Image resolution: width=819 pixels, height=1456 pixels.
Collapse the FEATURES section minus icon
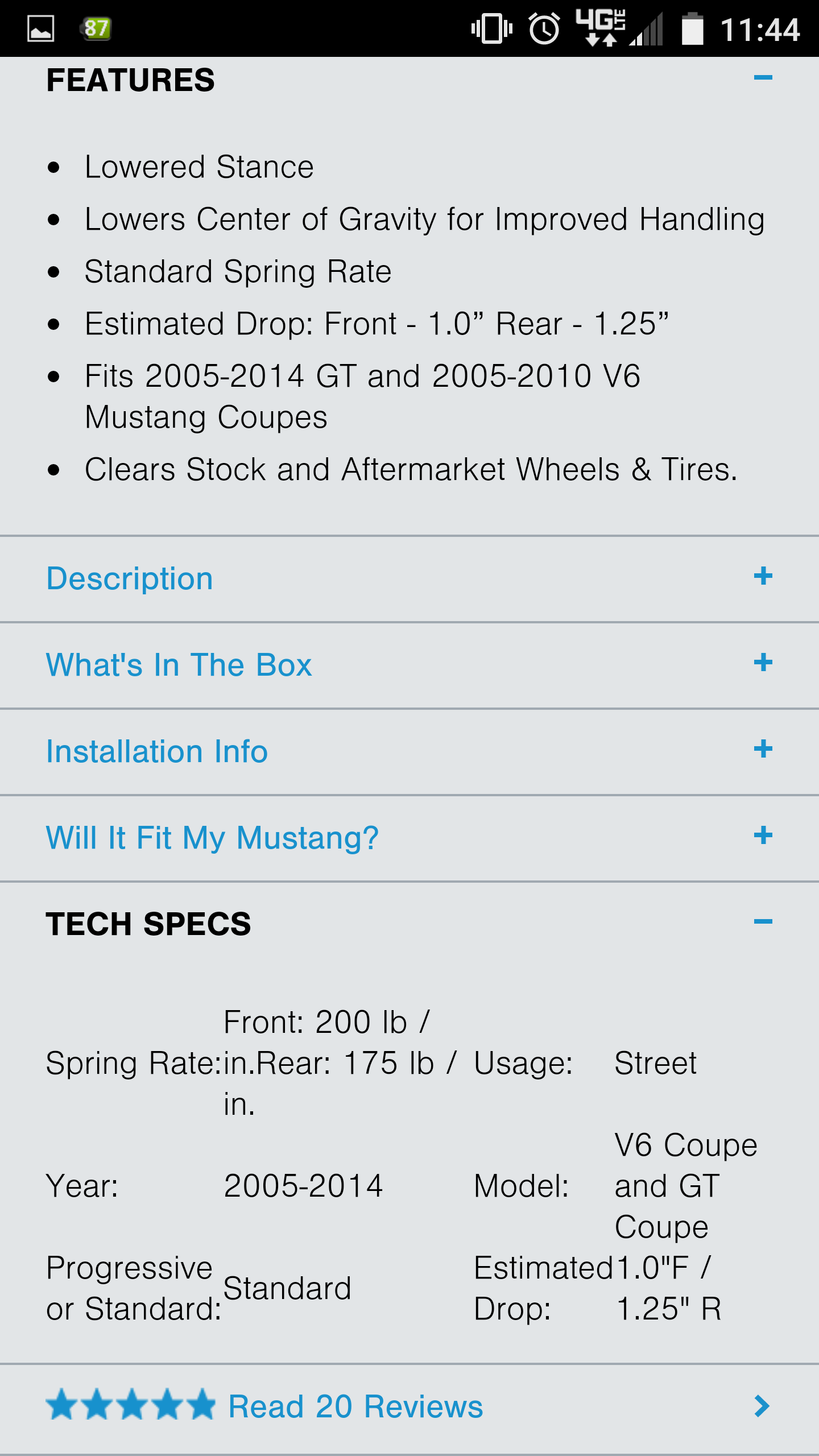[x=763, y=77]
